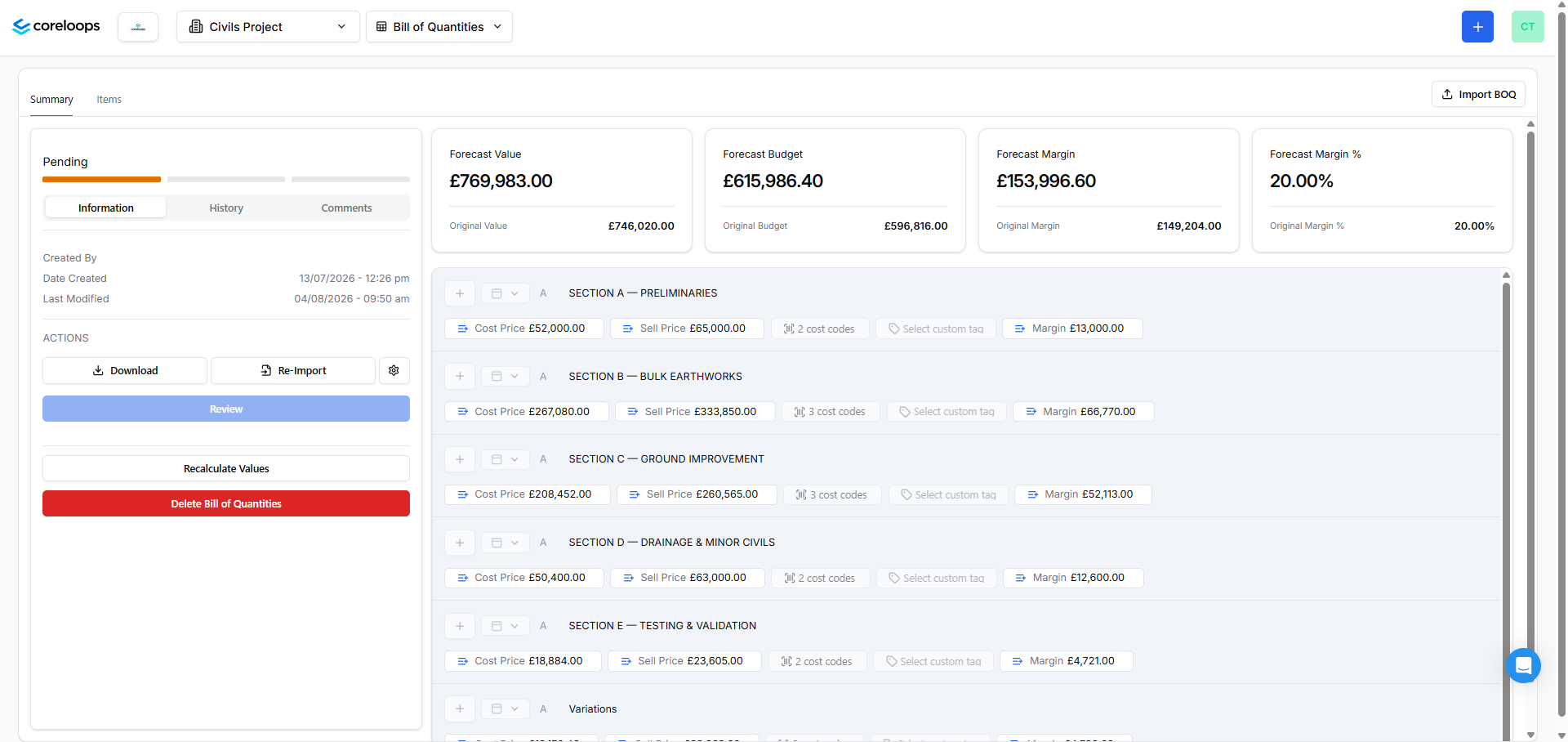Click the Pending progress bar first step

click(x=101, y=179)
